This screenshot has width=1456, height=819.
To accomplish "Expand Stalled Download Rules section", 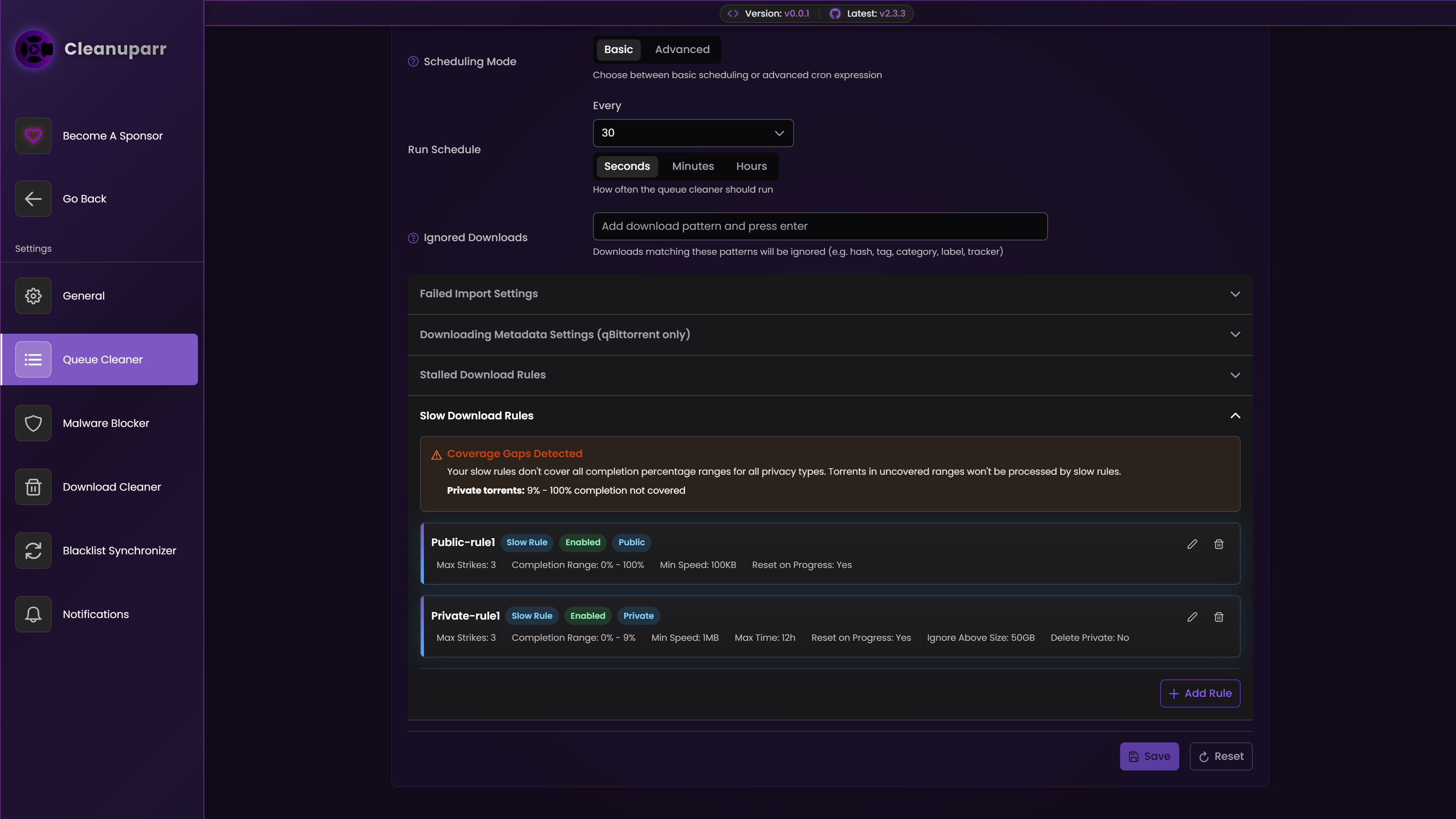I will pyautogui.click(x=829, y=375).
